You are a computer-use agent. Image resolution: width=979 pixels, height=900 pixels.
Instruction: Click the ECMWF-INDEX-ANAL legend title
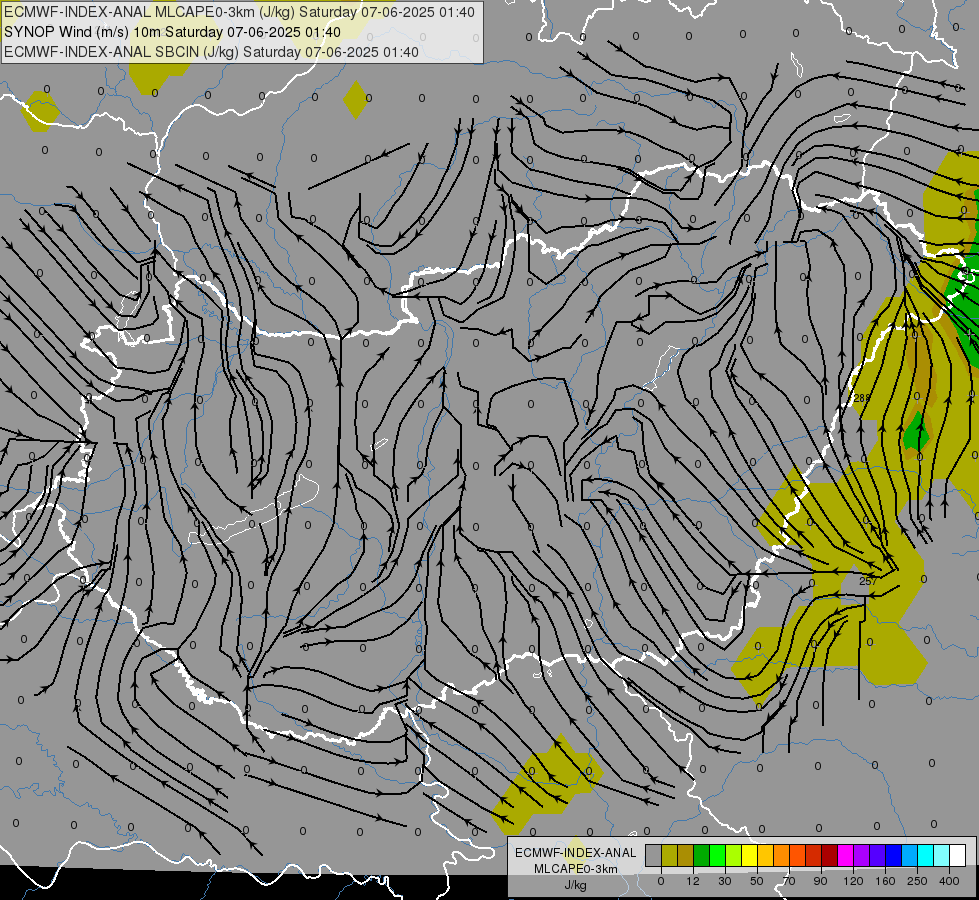(x=575, y=853)
